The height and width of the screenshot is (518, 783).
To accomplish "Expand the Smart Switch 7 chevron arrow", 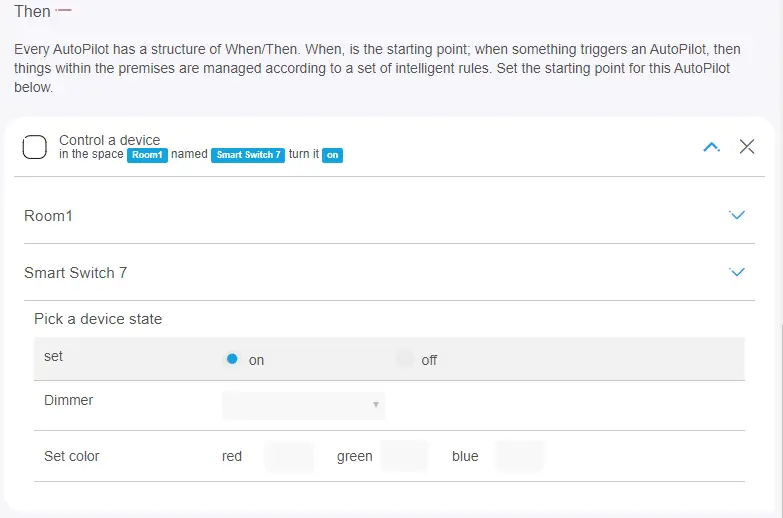I will tap(737, 272).
